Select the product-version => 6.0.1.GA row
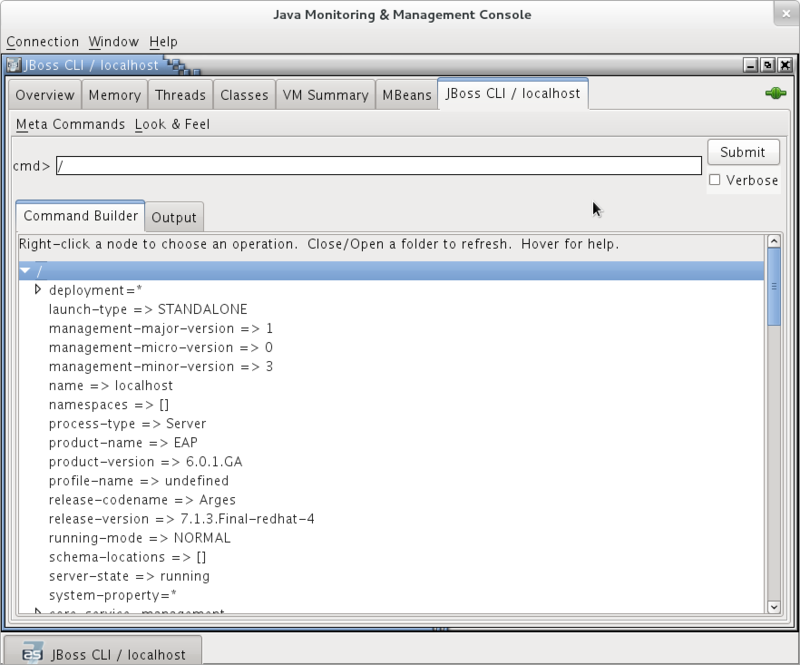800x665 pixels. coord(145,462)
